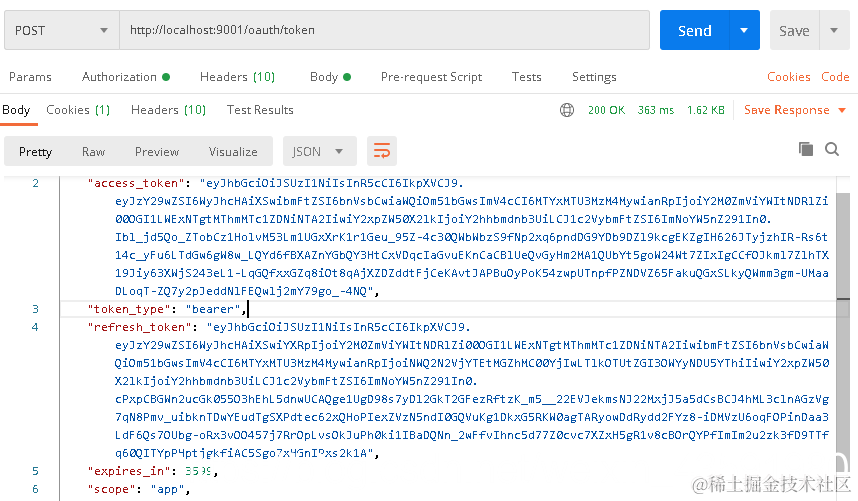
Task: Open the Test Results tab
Action: 260,110
